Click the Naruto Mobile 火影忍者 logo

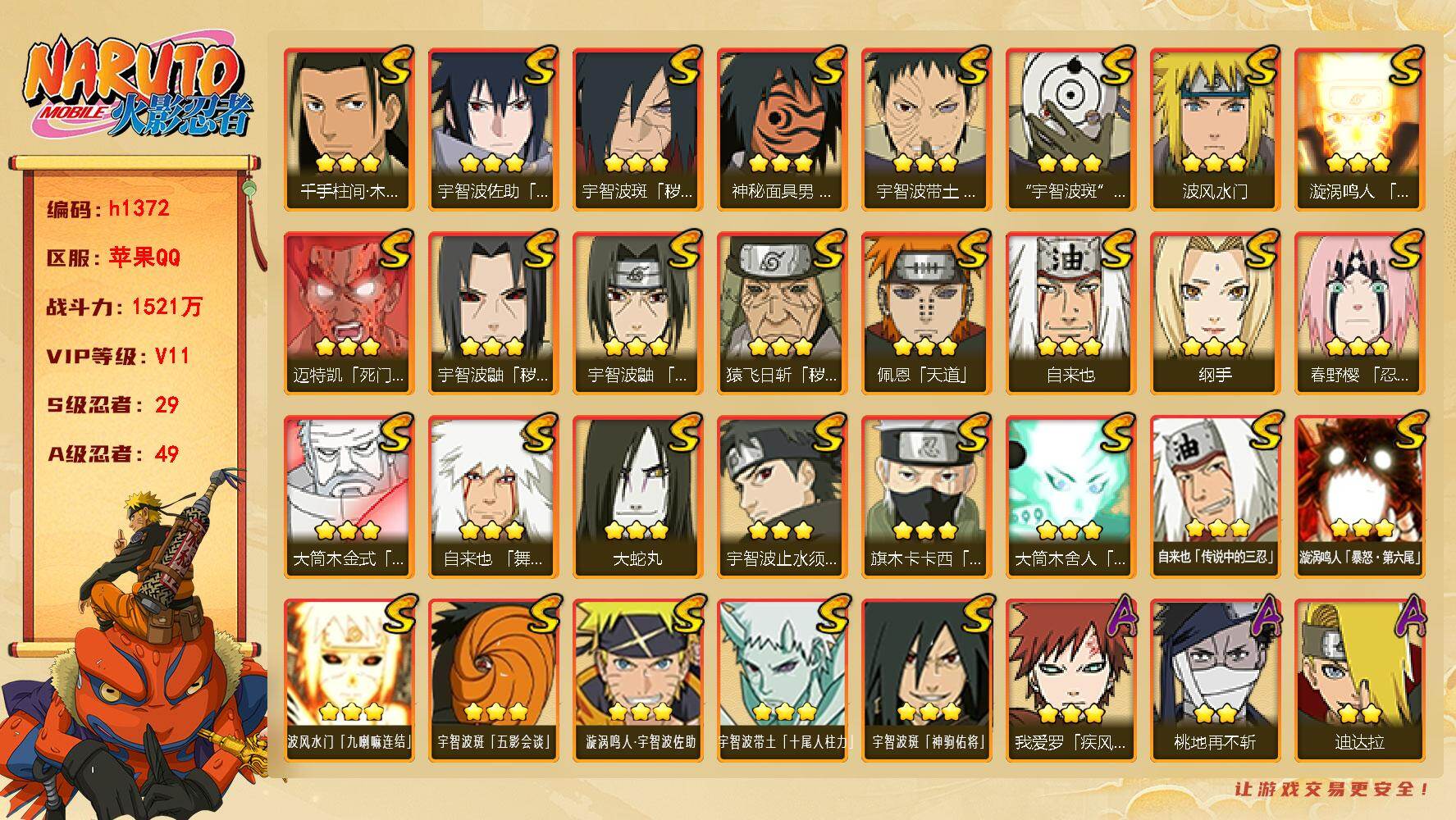(136, 88)
